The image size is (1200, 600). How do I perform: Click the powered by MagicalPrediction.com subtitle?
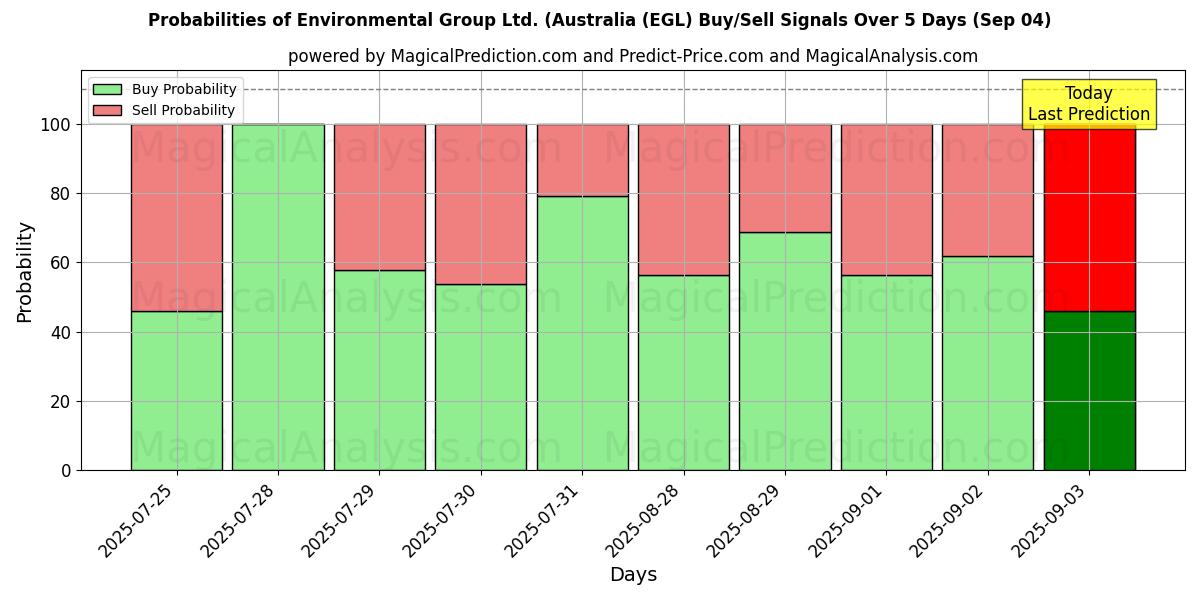633,56
